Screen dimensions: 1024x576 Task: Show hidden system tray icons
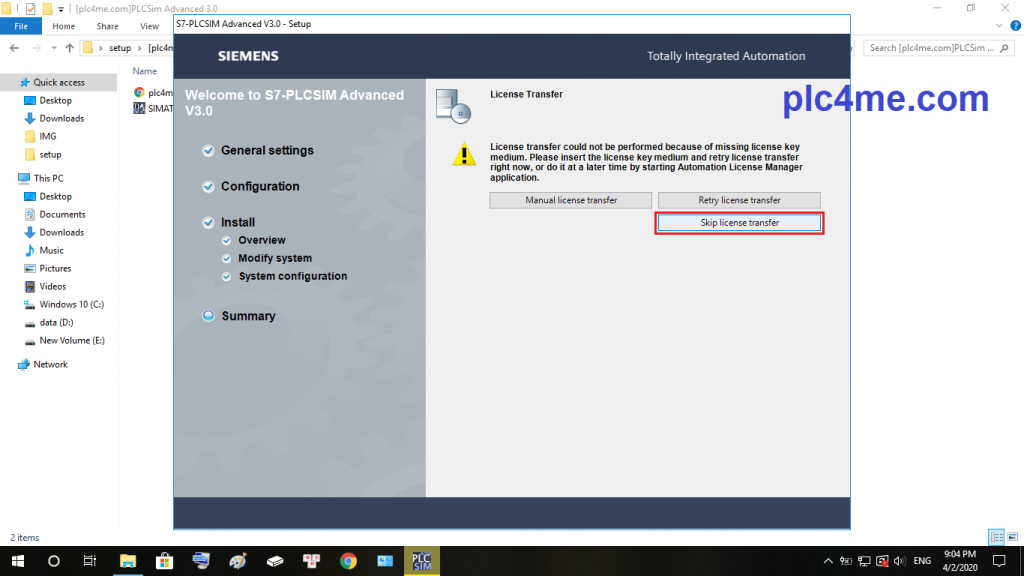(x=828, y=561)
